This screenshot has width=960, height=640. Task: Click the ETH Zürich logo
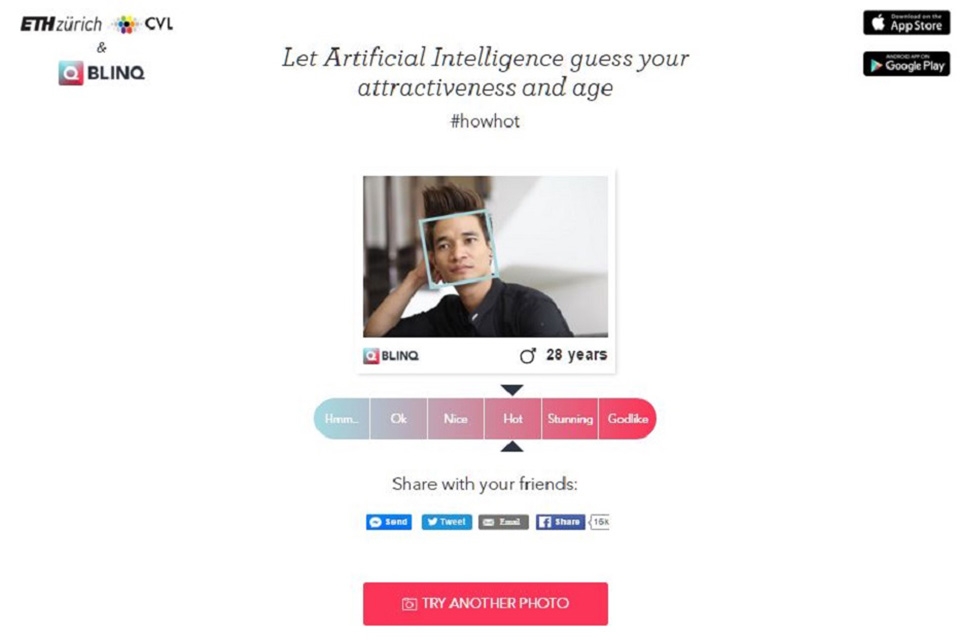click(x=61, y=24)
